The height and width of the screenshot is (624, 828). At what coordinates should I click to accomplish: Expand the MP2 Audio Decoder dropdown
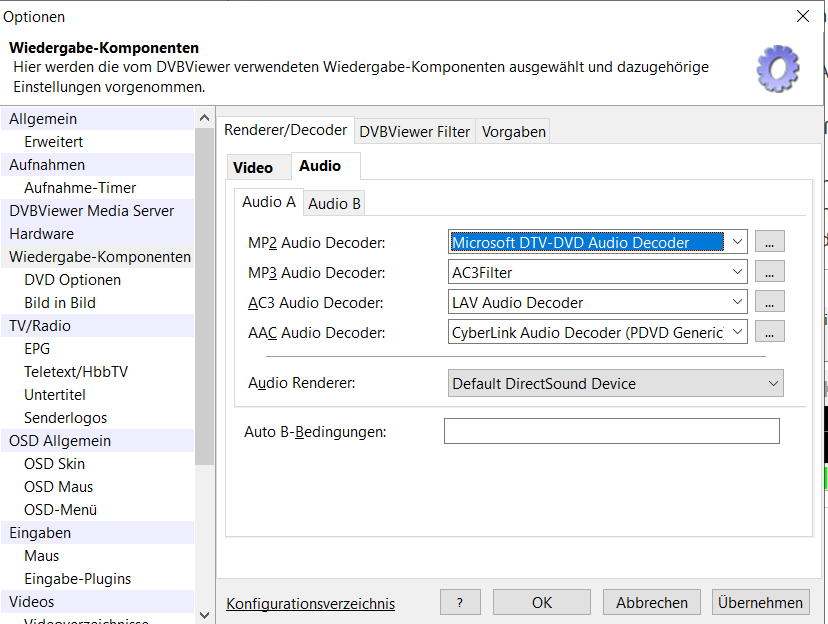pyautogui.click(x=737, y=242)
